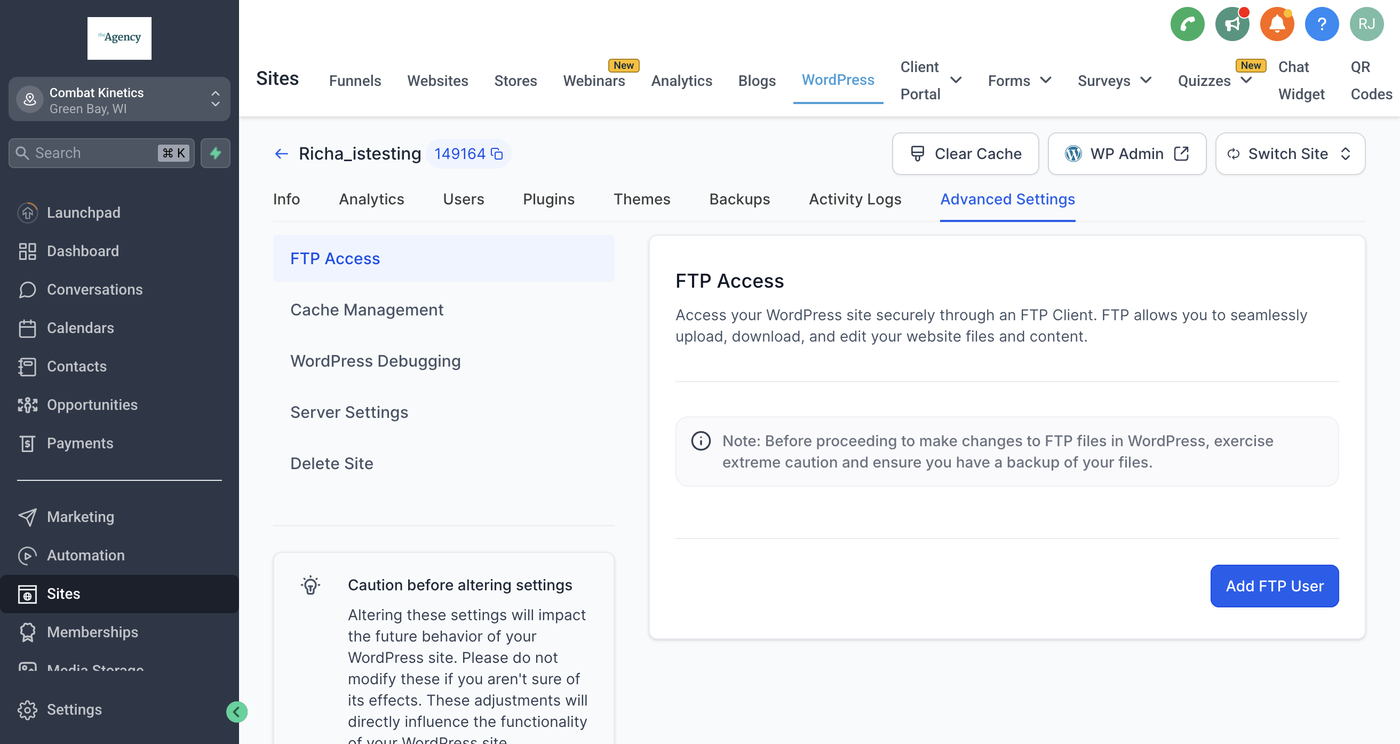This screenshot has height=744, width=1400.
Task: Expand the Surveys menu dropdown
Action: pyautogui.click(x=1114, y=81)
